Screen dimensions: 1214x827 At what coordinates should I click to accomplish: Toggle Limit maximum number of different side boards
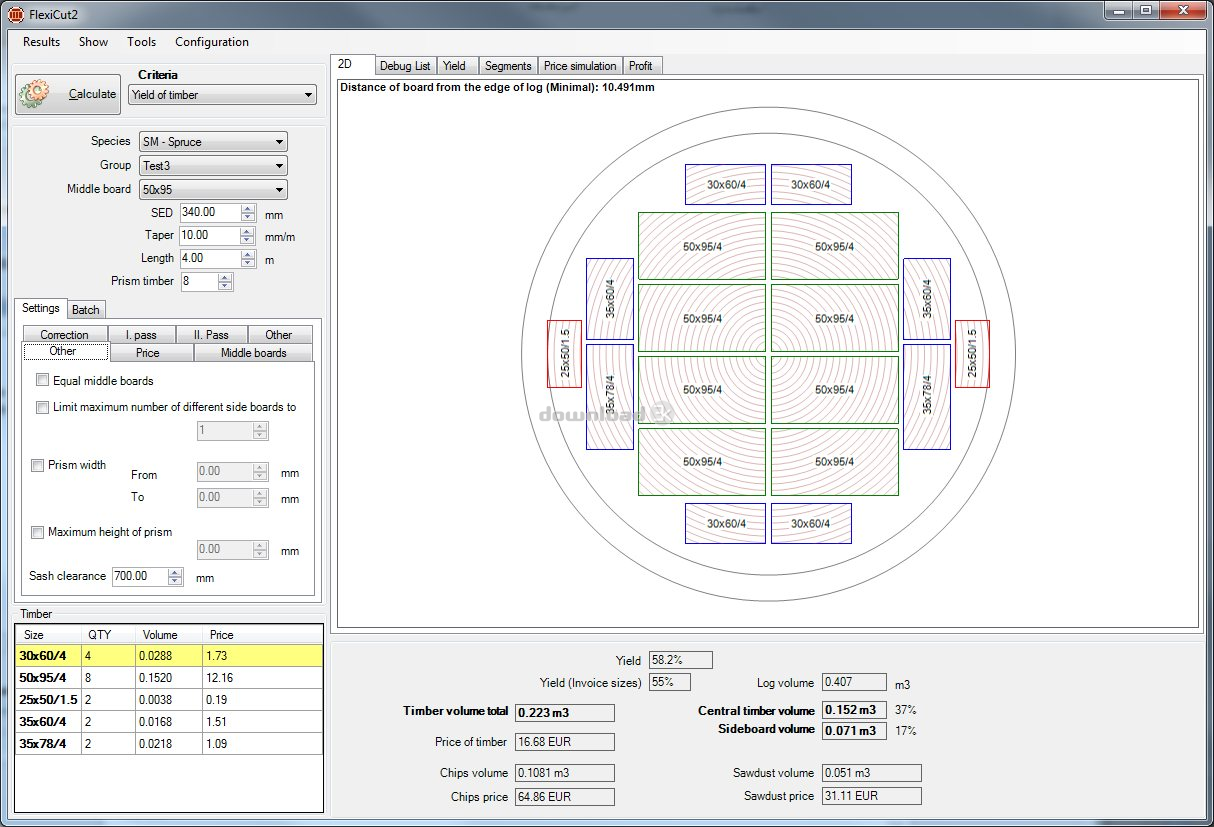42,407
